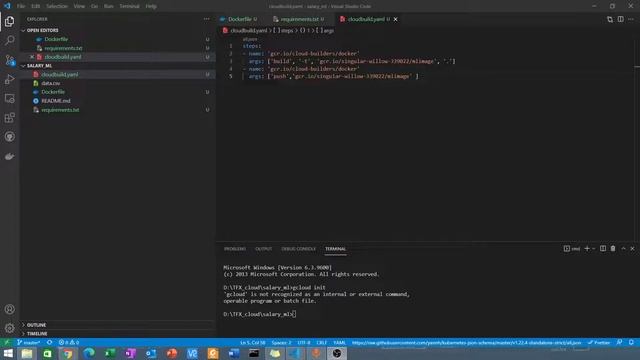The height and width of the screenshot is (360, 640).
Task: Click the Explorer more actions ellipsis
Action: click(207, 19)
